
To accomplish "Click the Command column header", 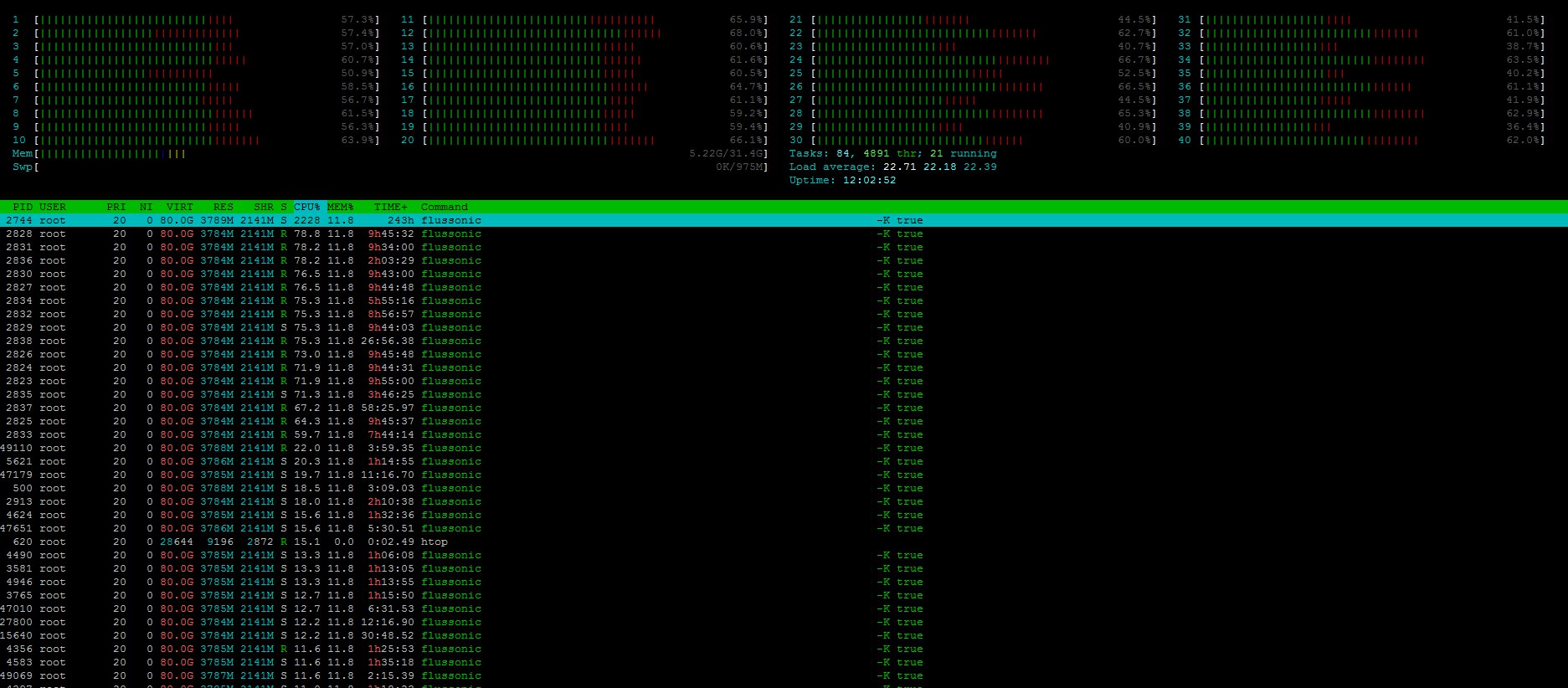I will pyautogui.click(x=445, y=207).
